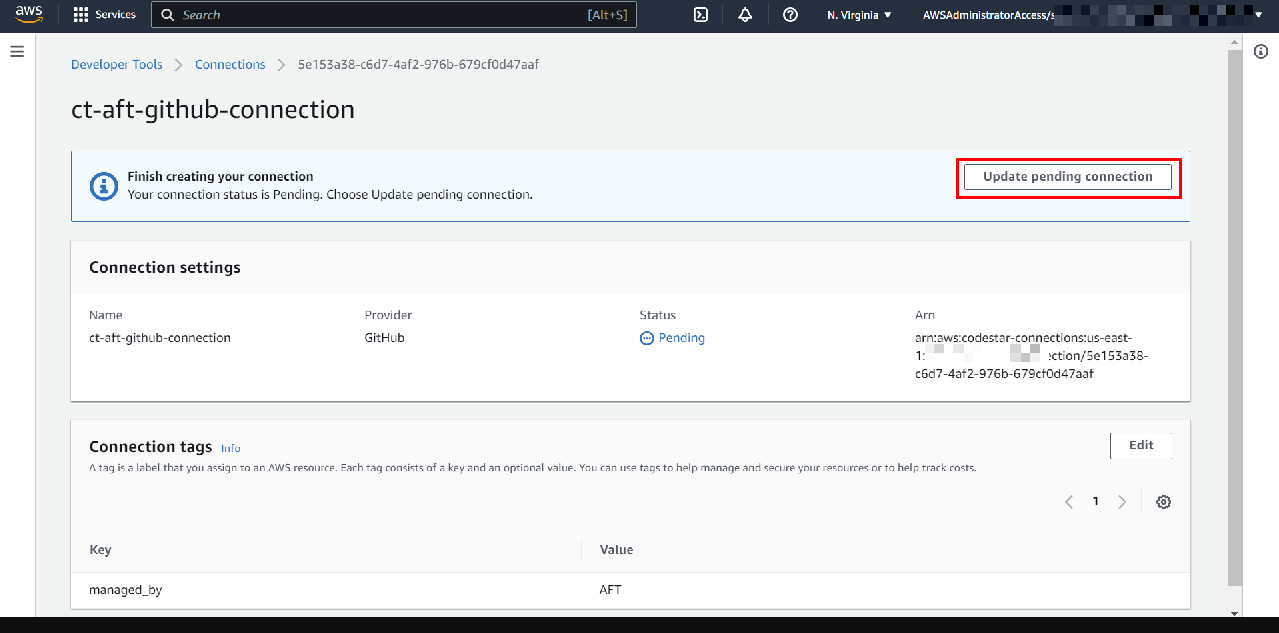Click Update pending connection button
This screenshot has height=633, width=1279.
[x=1068, y=177]
